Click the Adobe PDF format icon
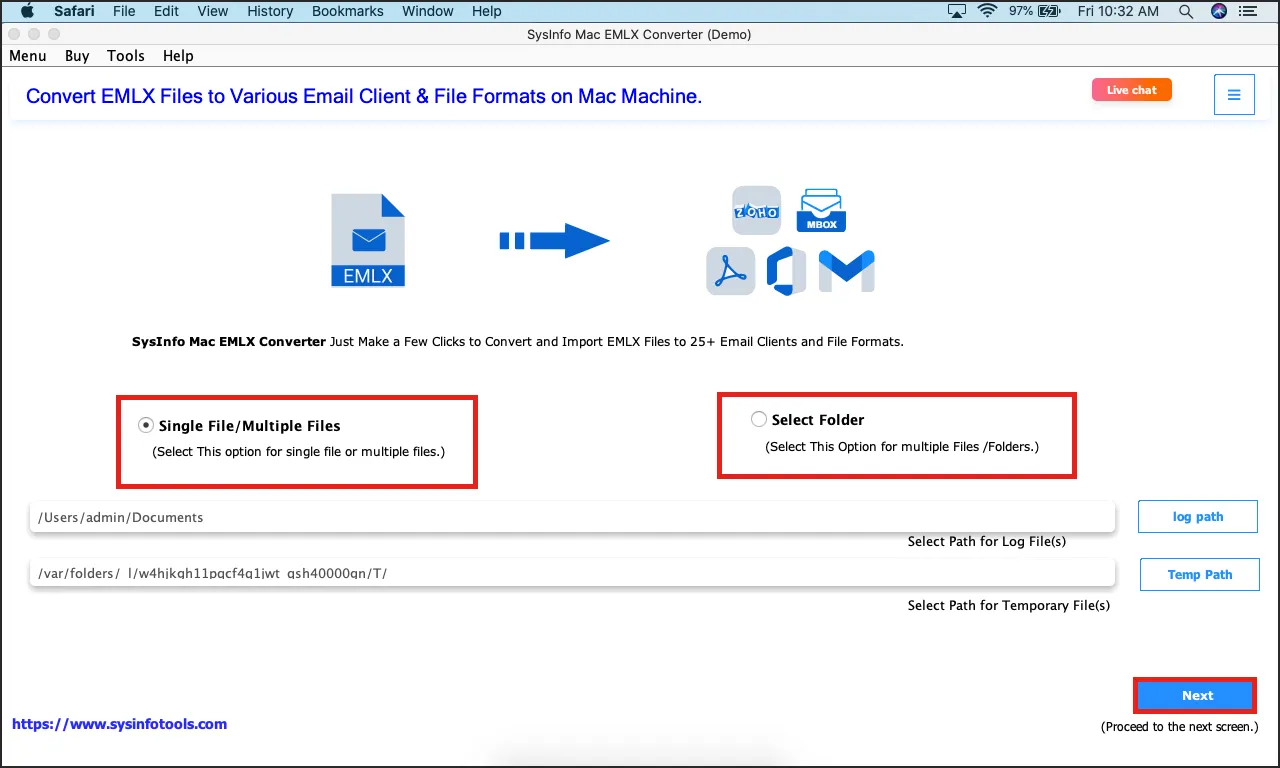 (x=730, y=271)
